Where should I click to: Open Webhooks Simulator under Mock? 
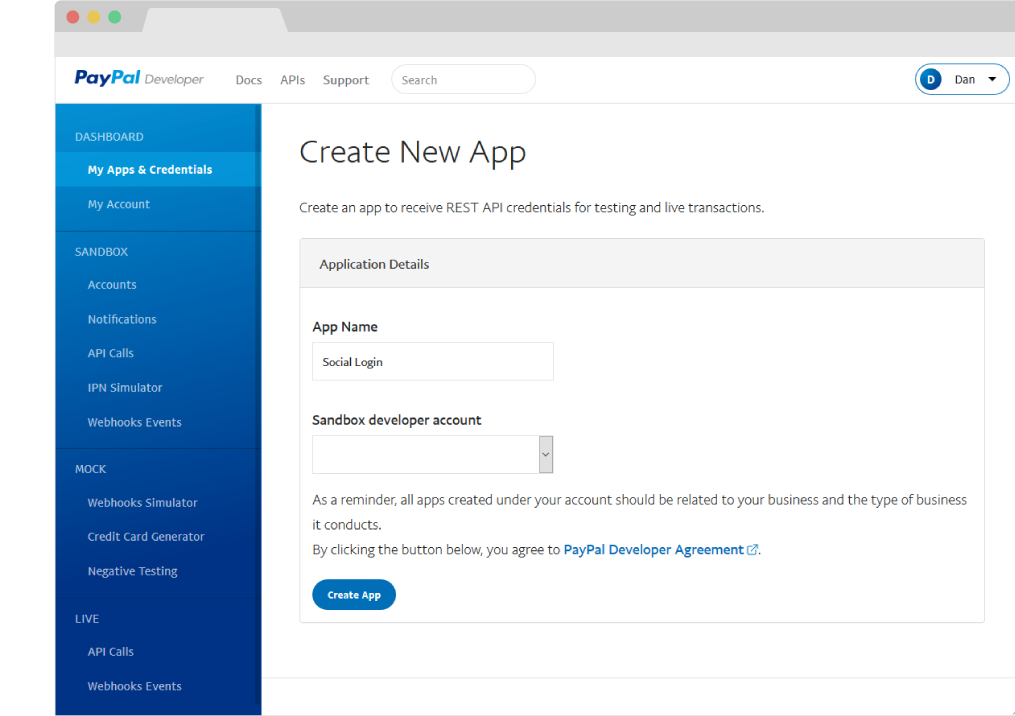click(x=143, y=503)
